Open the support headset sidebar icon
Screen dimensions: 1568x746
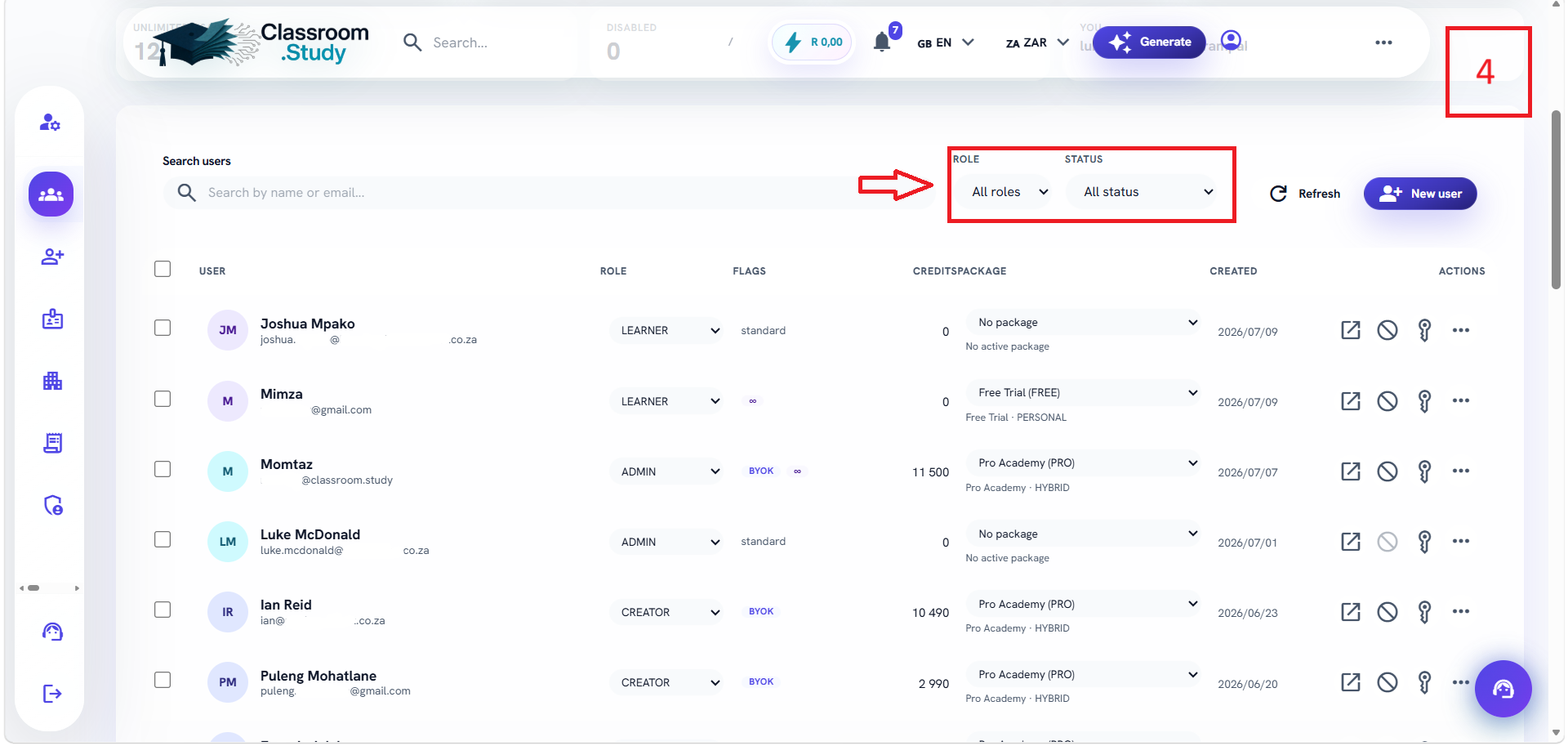tap(52, 632)
